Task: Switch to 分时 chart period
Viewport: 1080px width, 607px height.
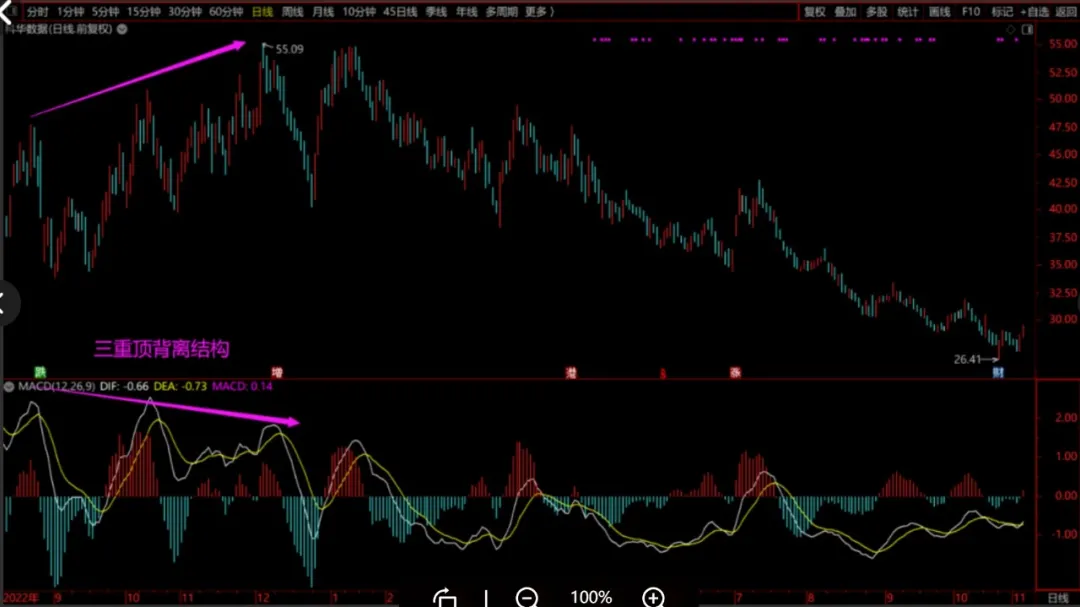Action: point(37,12)
